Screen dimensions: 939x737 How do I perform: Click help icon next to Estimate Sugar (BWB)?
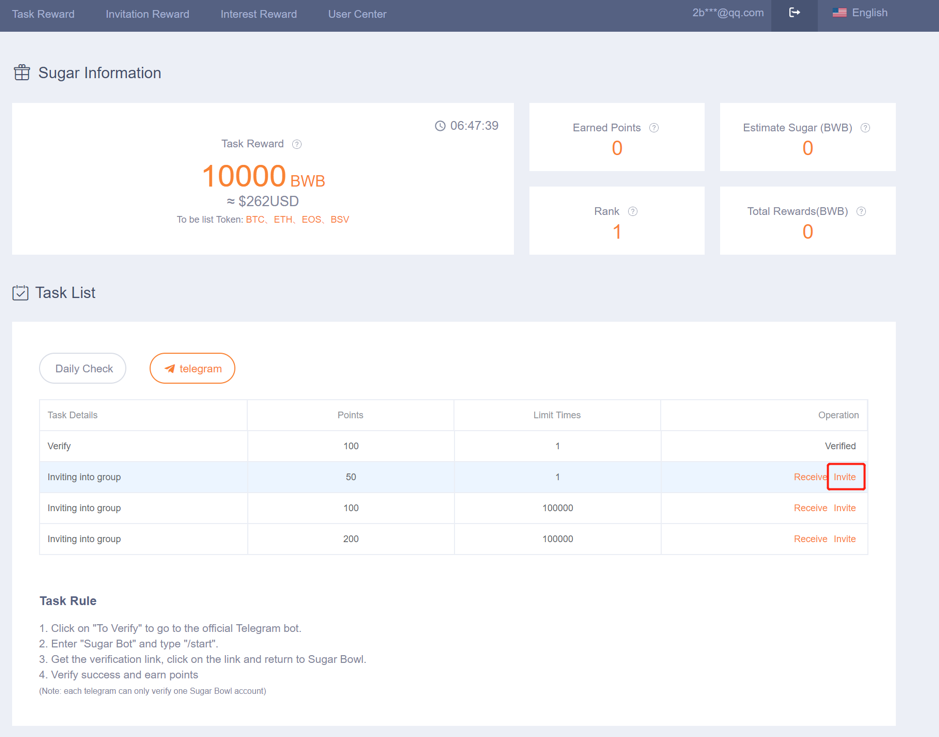865,128
